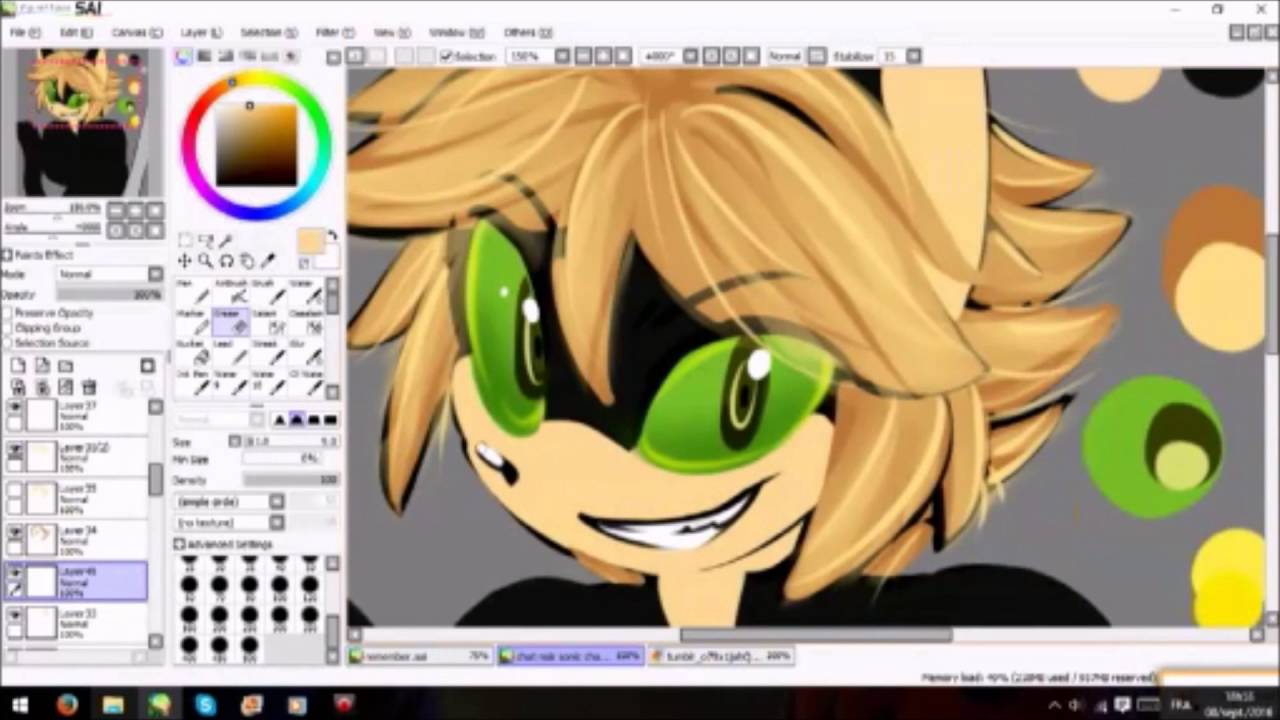Open the brush size multiplier dropdown

tap(236, 441)
